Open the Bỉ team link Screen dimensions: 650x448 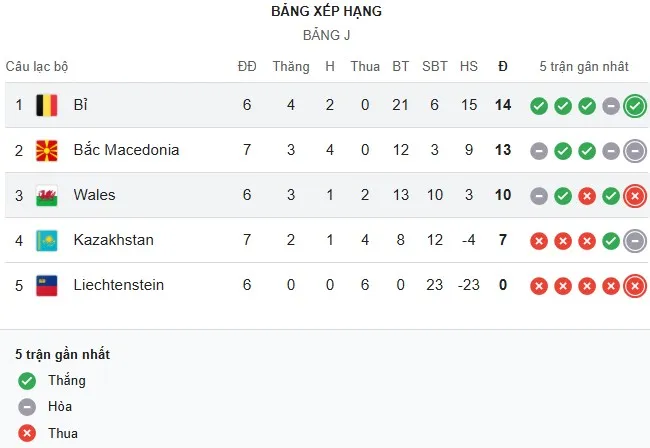tap(81, 105)
